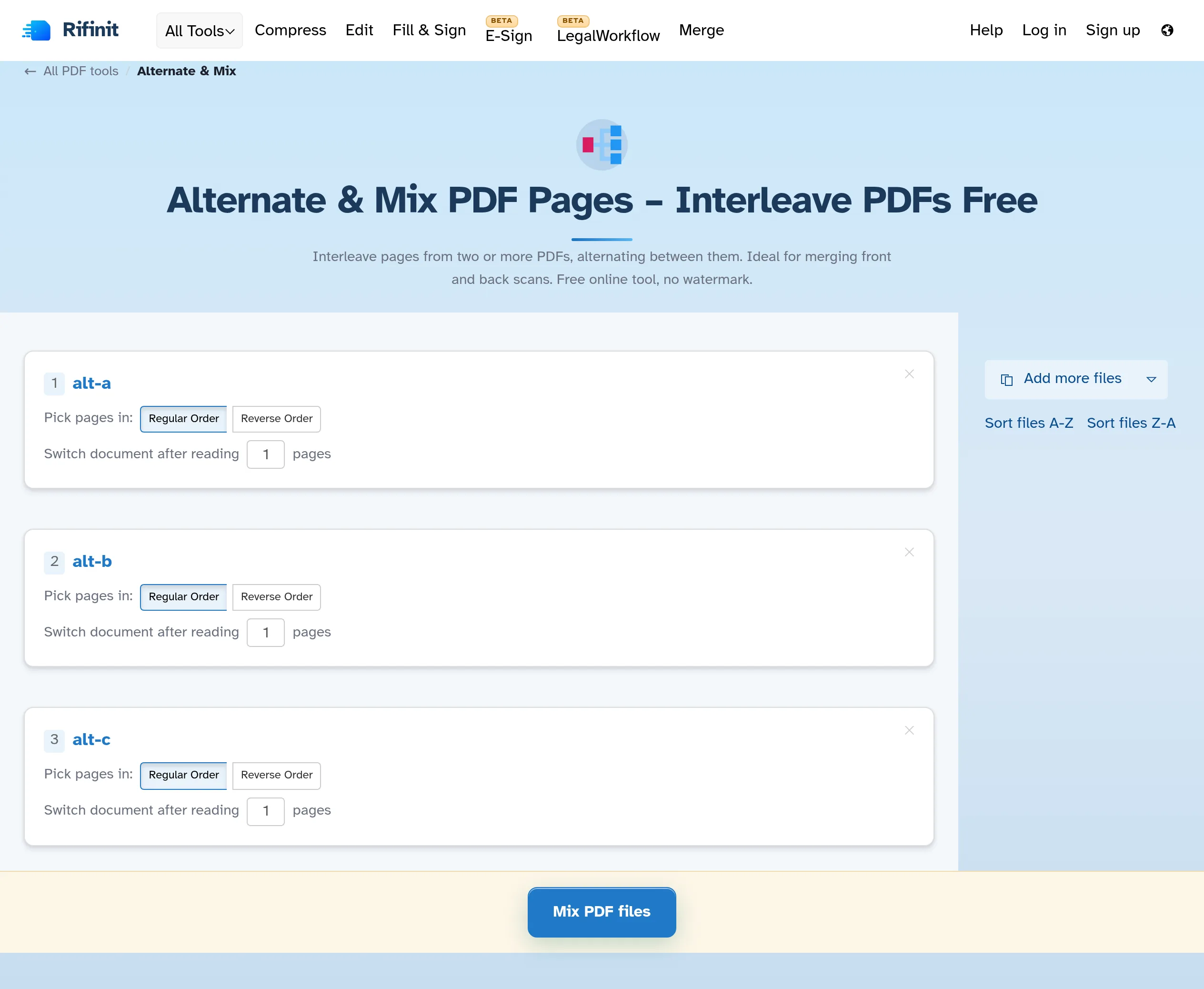The image size is (1204, 989).
Task: Click the Sign up link
Action: 1113,30
